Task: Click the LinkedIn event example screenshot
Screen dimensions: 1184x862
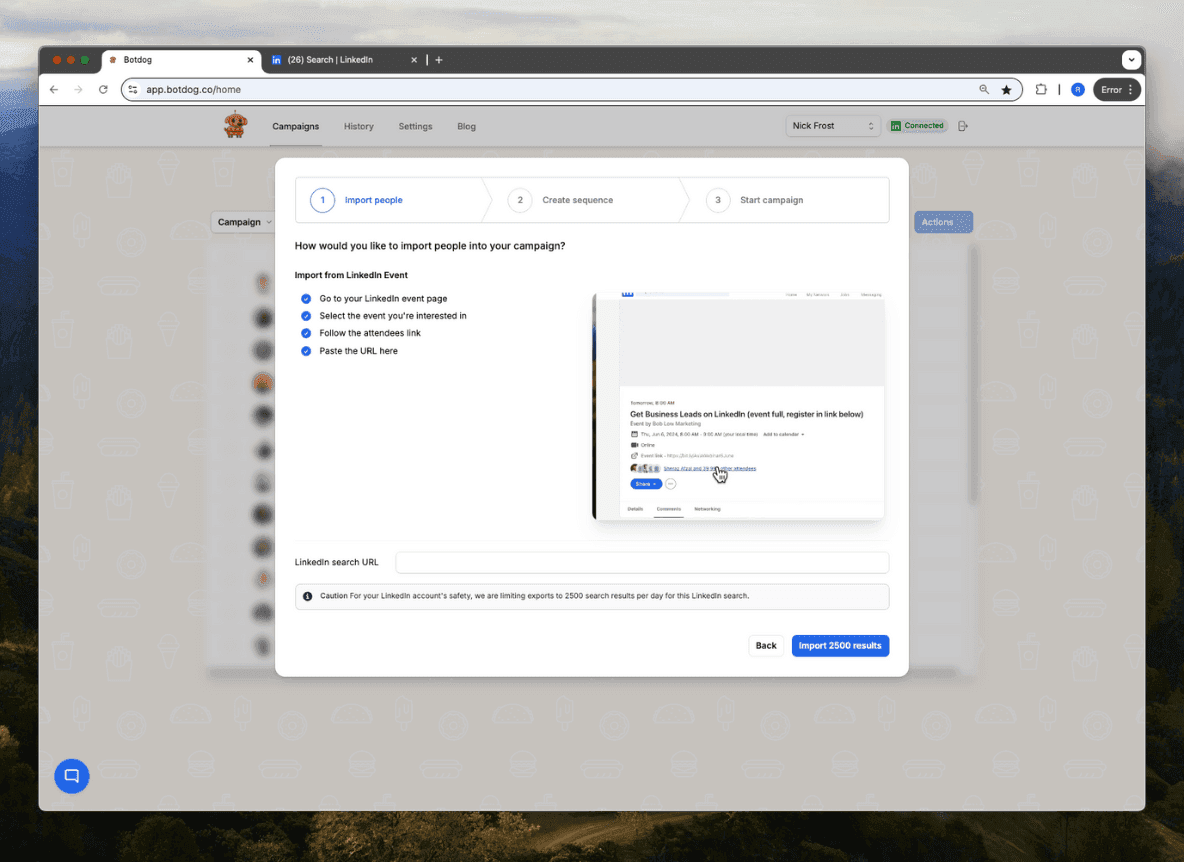Action: click(738, 406)
